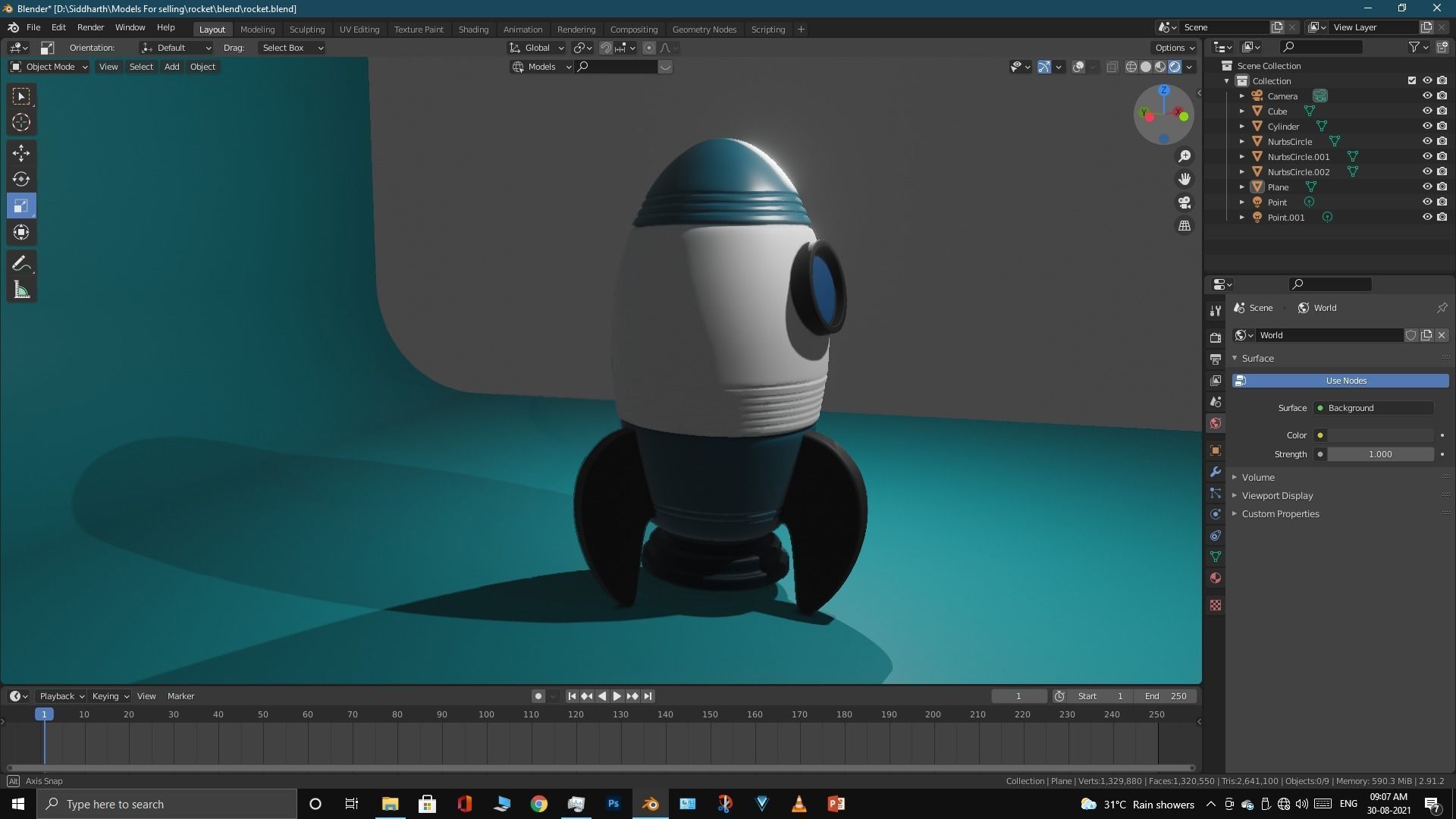Select the Move tool in toolbar
Viewport: 1456px width, 819px height.
coord(21,153)
